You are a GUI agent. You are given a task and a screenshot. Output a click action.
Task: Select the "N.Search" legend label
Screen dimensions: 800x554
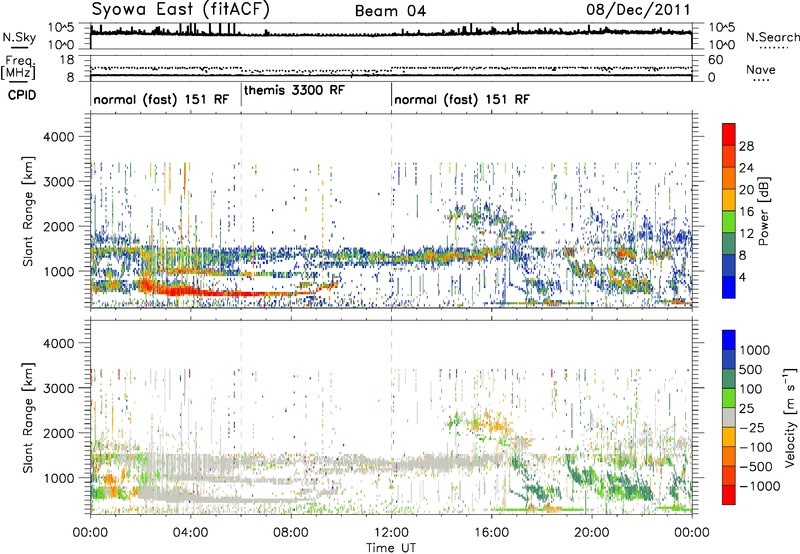(x=772, y=37)
